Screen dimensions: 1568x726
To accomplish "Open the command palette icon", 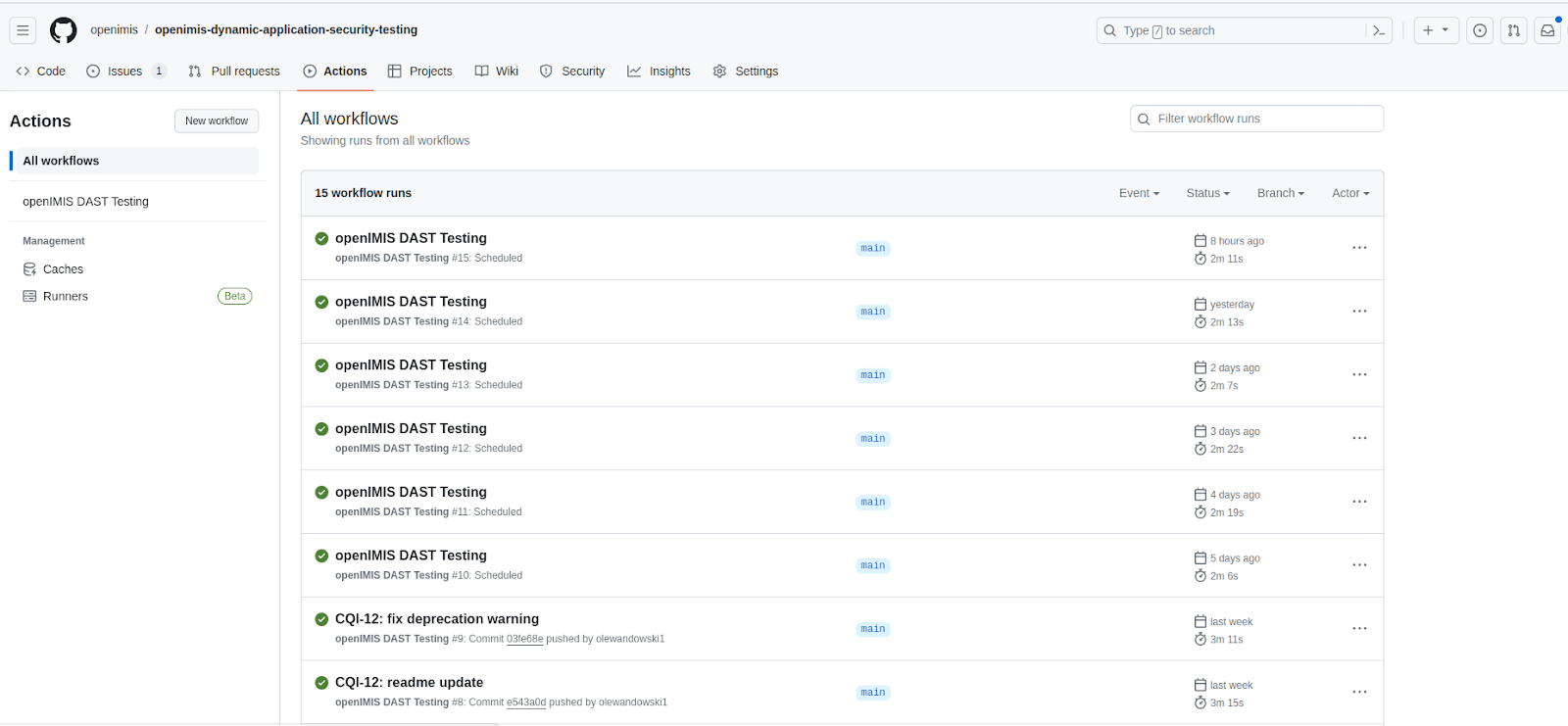I will point(1379,30).
